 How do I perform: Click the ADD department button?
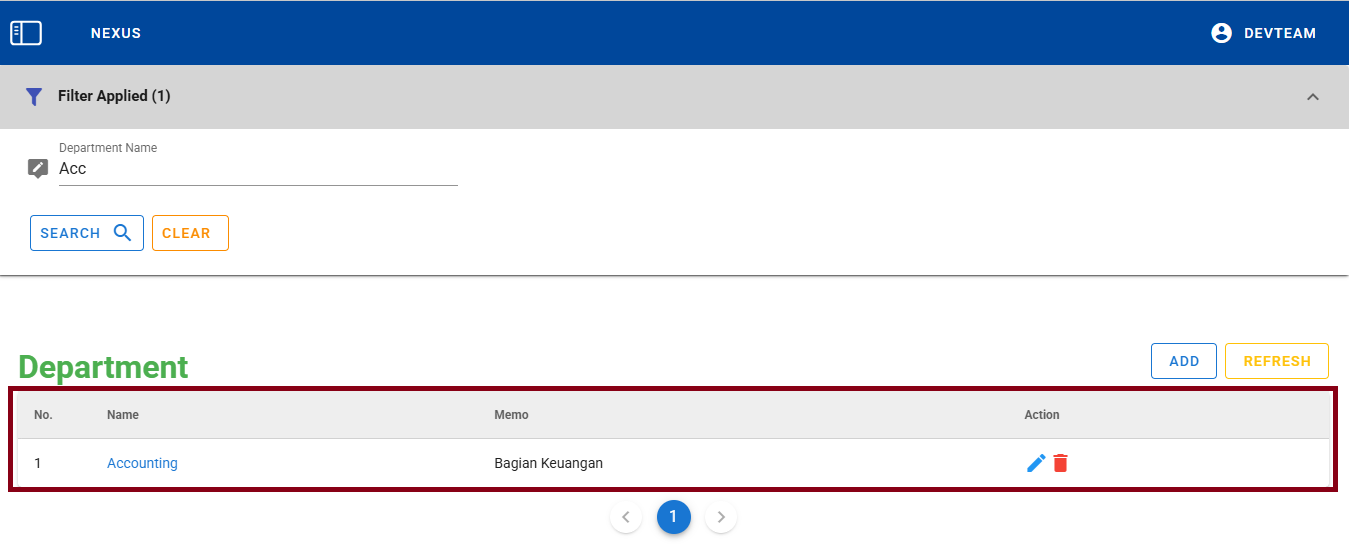(x=1183, y=361)
